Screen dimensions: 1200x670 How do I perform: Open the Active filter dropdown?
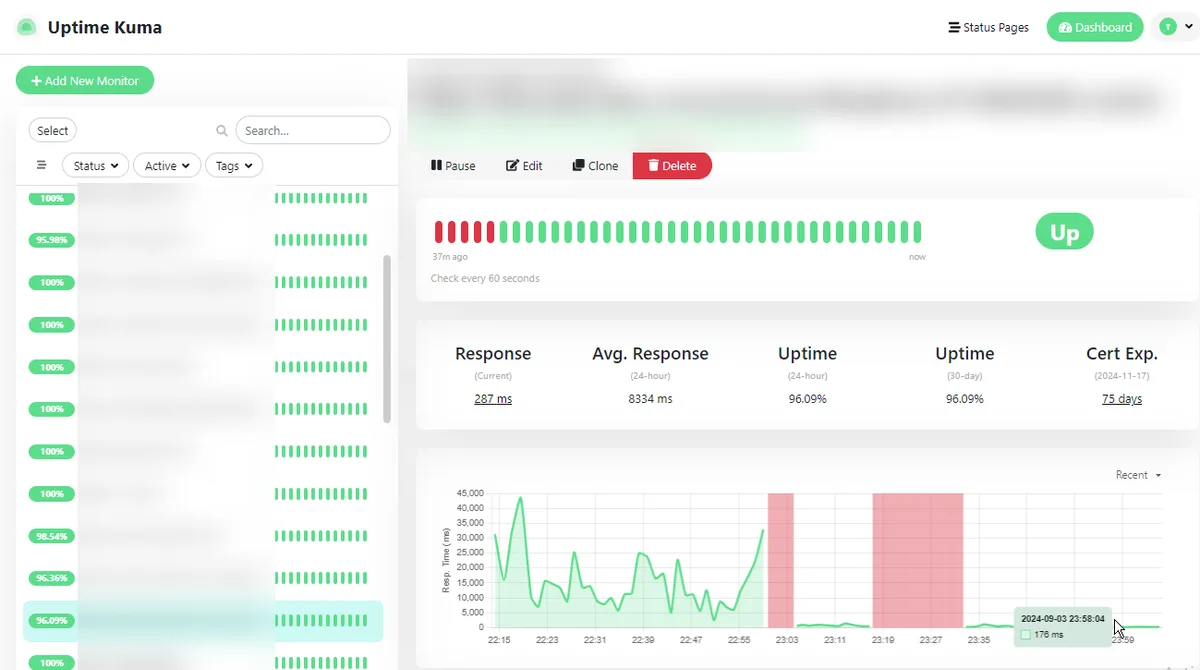point(167,166)
